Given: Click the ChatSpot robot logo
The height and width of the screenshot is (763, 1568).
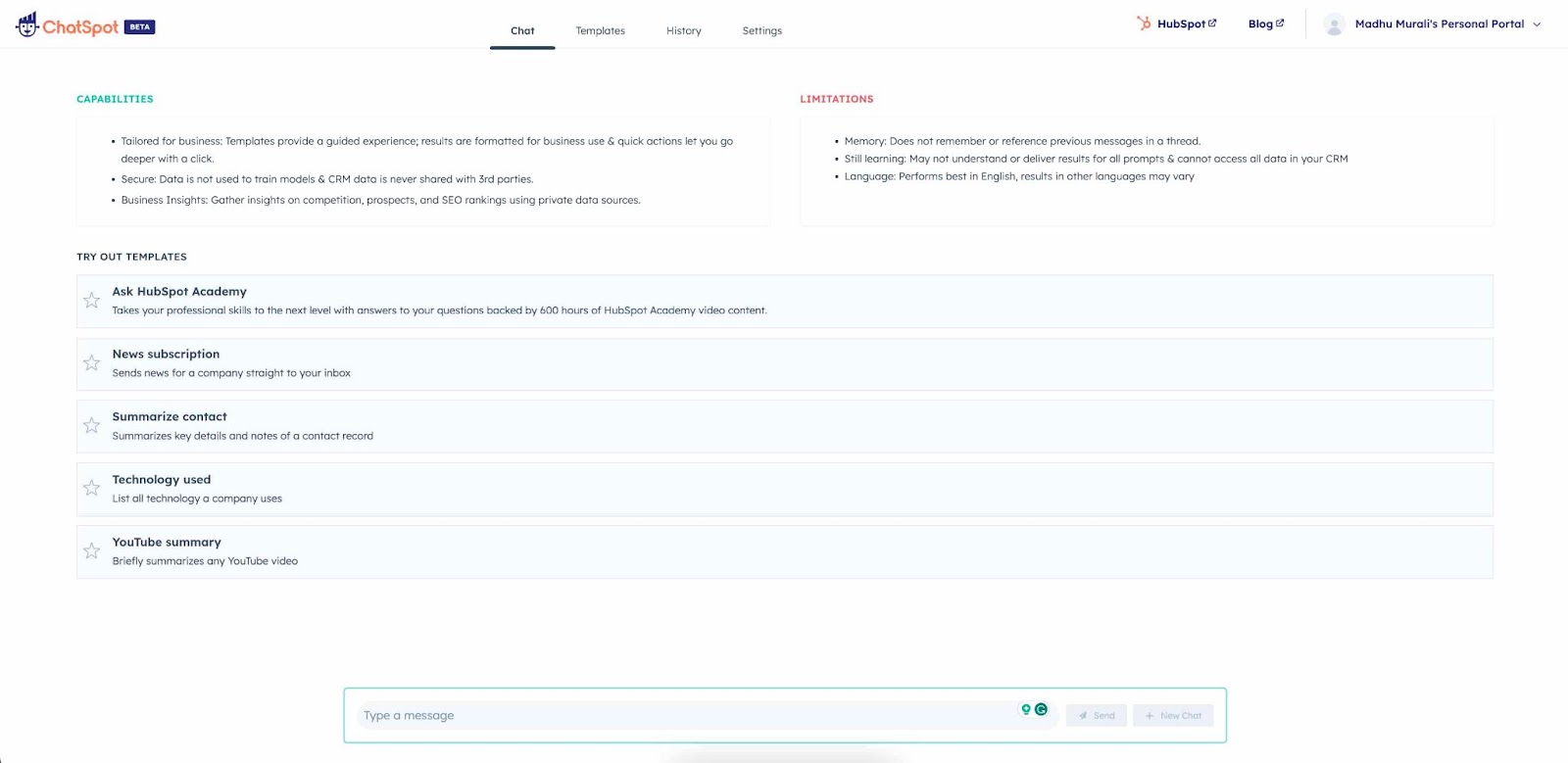Looking at the screenshot, I should tap(26, 24).
